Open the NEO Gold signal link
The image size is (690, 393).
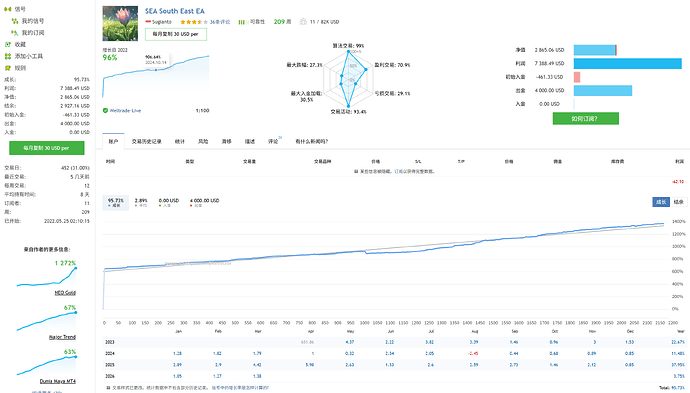click(65, 293)
